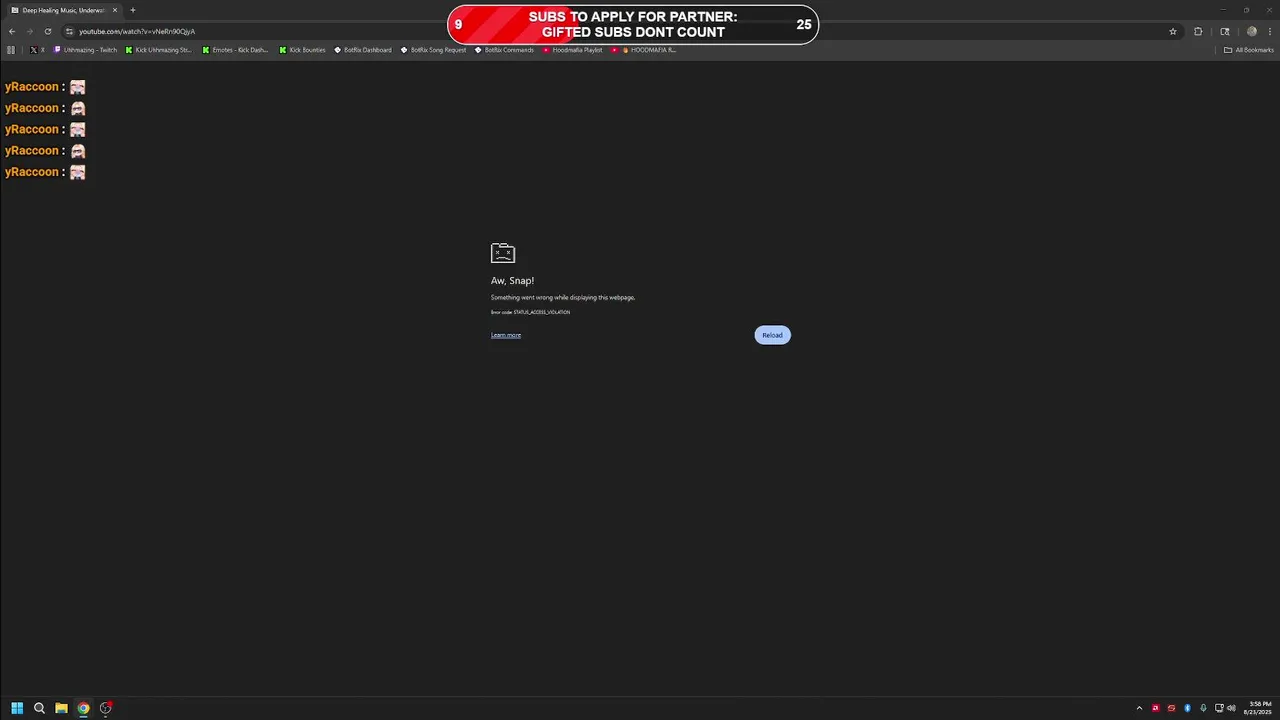The height and width of the screenshot is (720, 1280).
Task: Open the BotRix Song Request bookmark
Action: [x=434, y=50]
